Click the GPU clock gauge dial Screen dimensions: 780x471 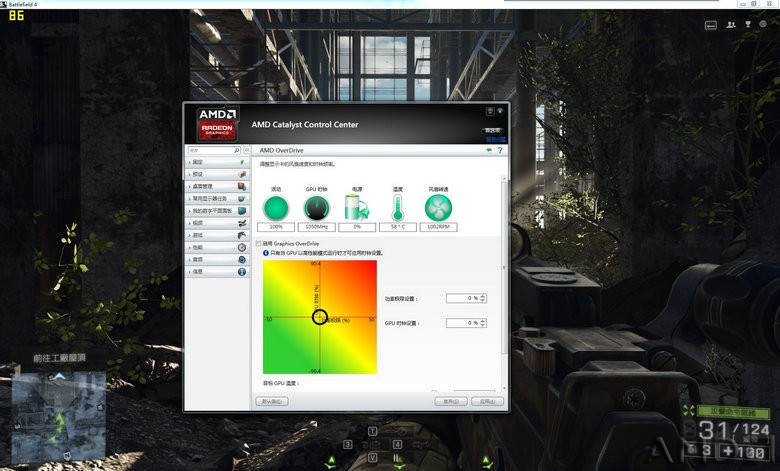[x=316, y=208]
